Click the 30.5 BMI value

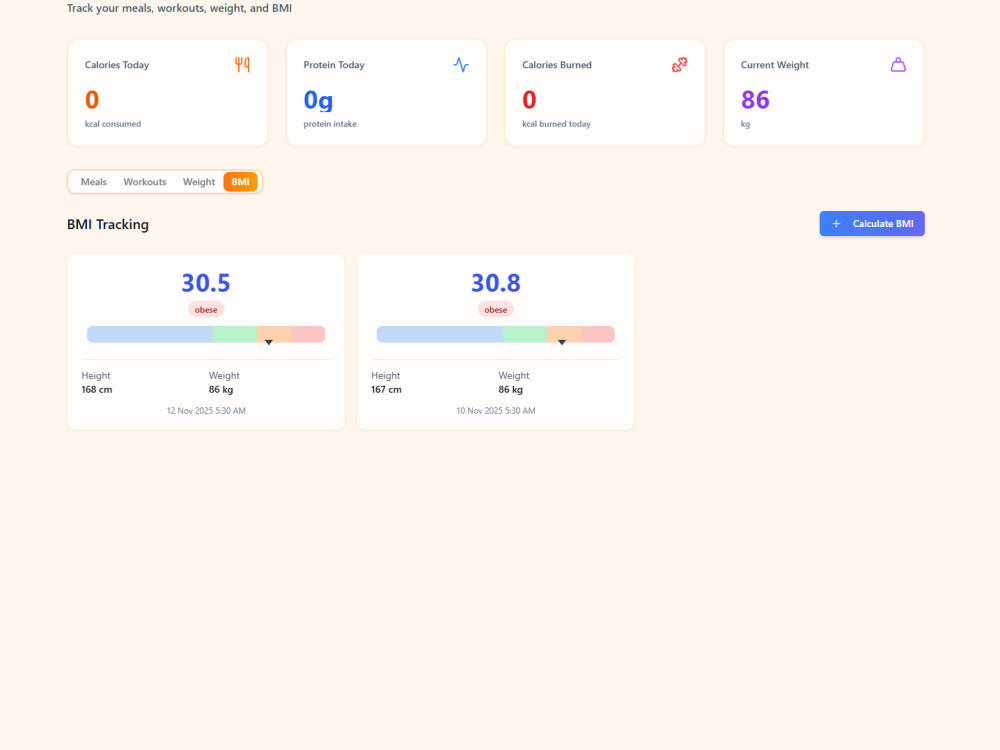click(206, 283)
